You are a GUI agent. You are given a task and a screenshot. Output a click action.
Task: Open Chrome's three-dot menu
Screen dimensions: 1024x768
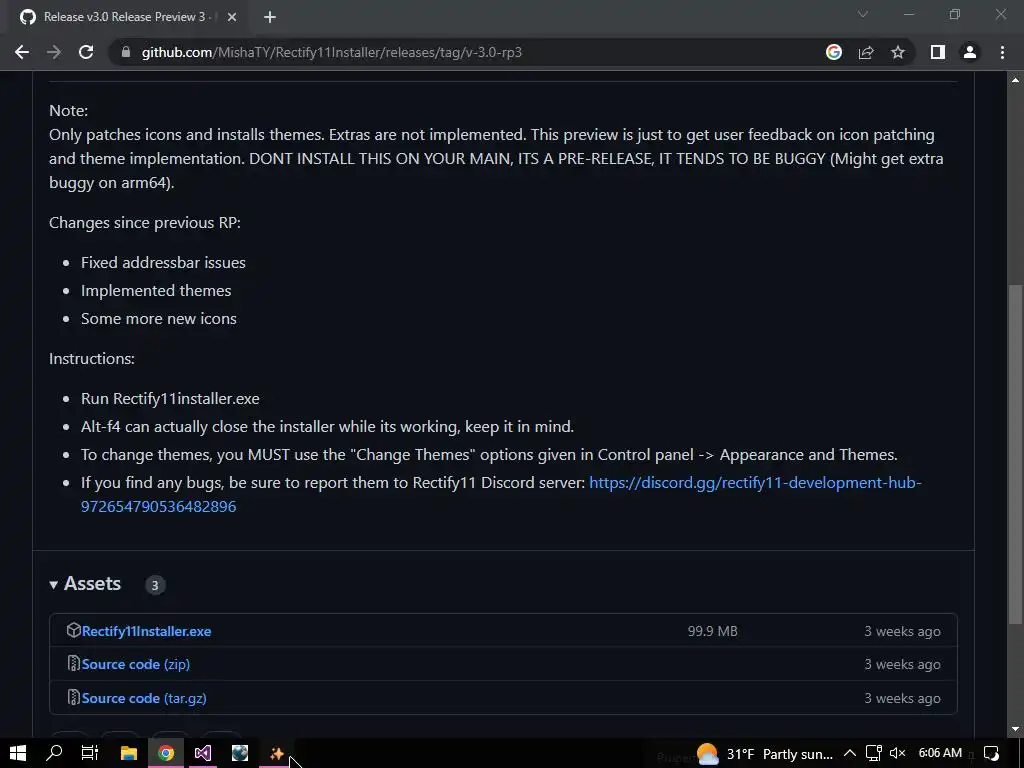click(1002, 52)
